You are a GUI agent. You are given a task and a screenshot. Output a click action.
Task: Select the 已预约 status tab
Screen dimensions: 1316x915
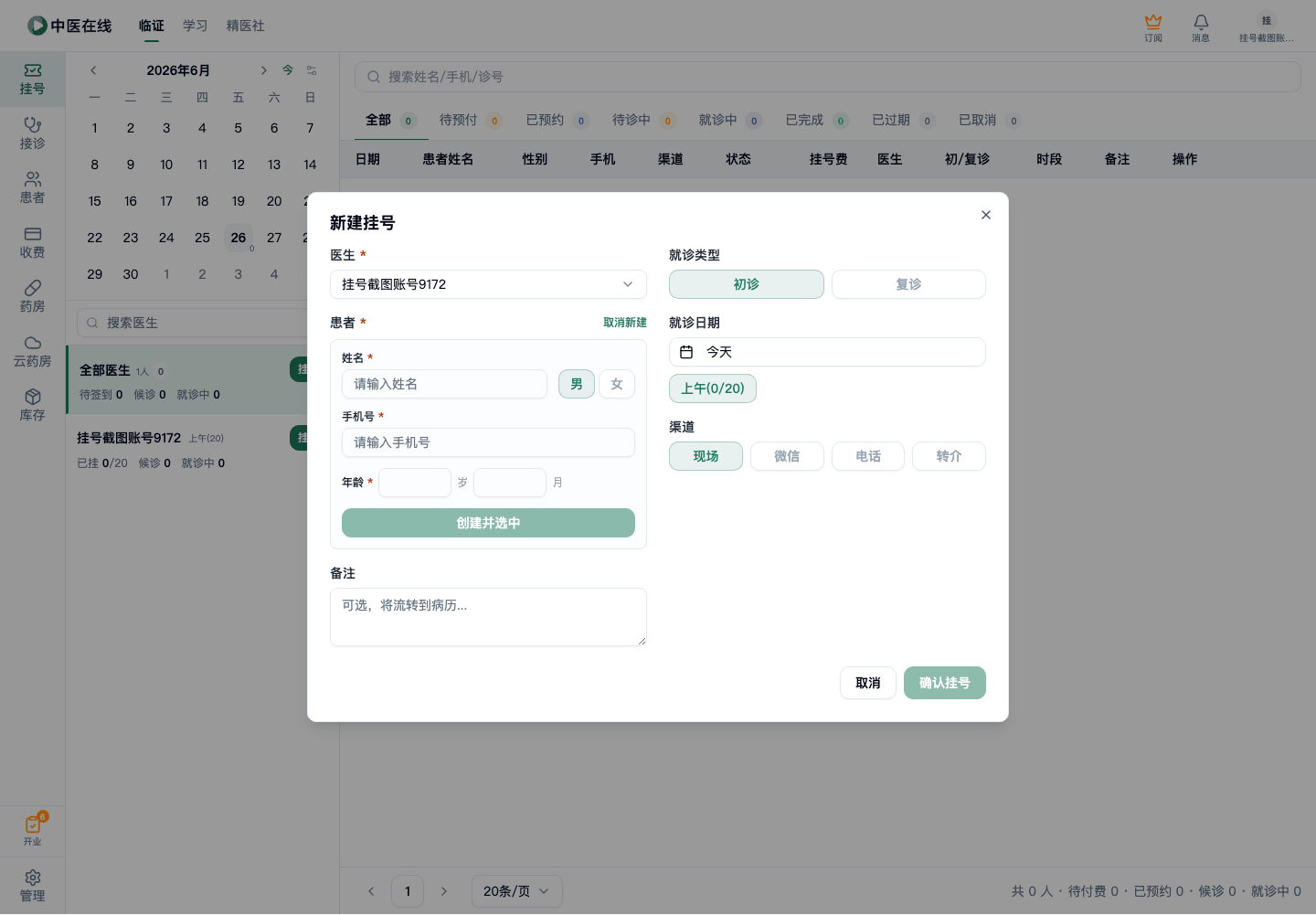coord(557,120)
